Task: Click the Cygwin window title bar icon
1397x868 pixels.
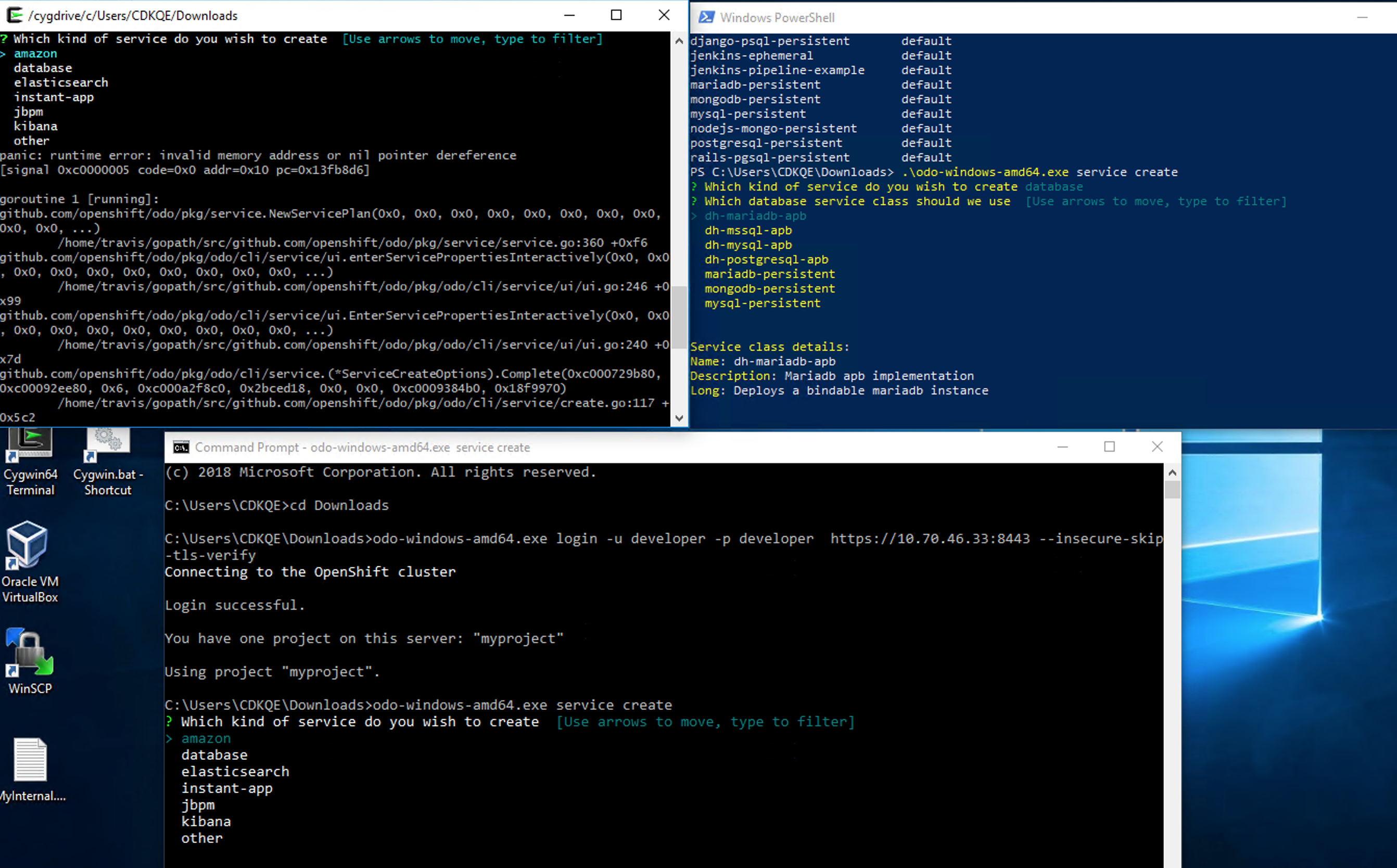Action: (x=15, y=16)
